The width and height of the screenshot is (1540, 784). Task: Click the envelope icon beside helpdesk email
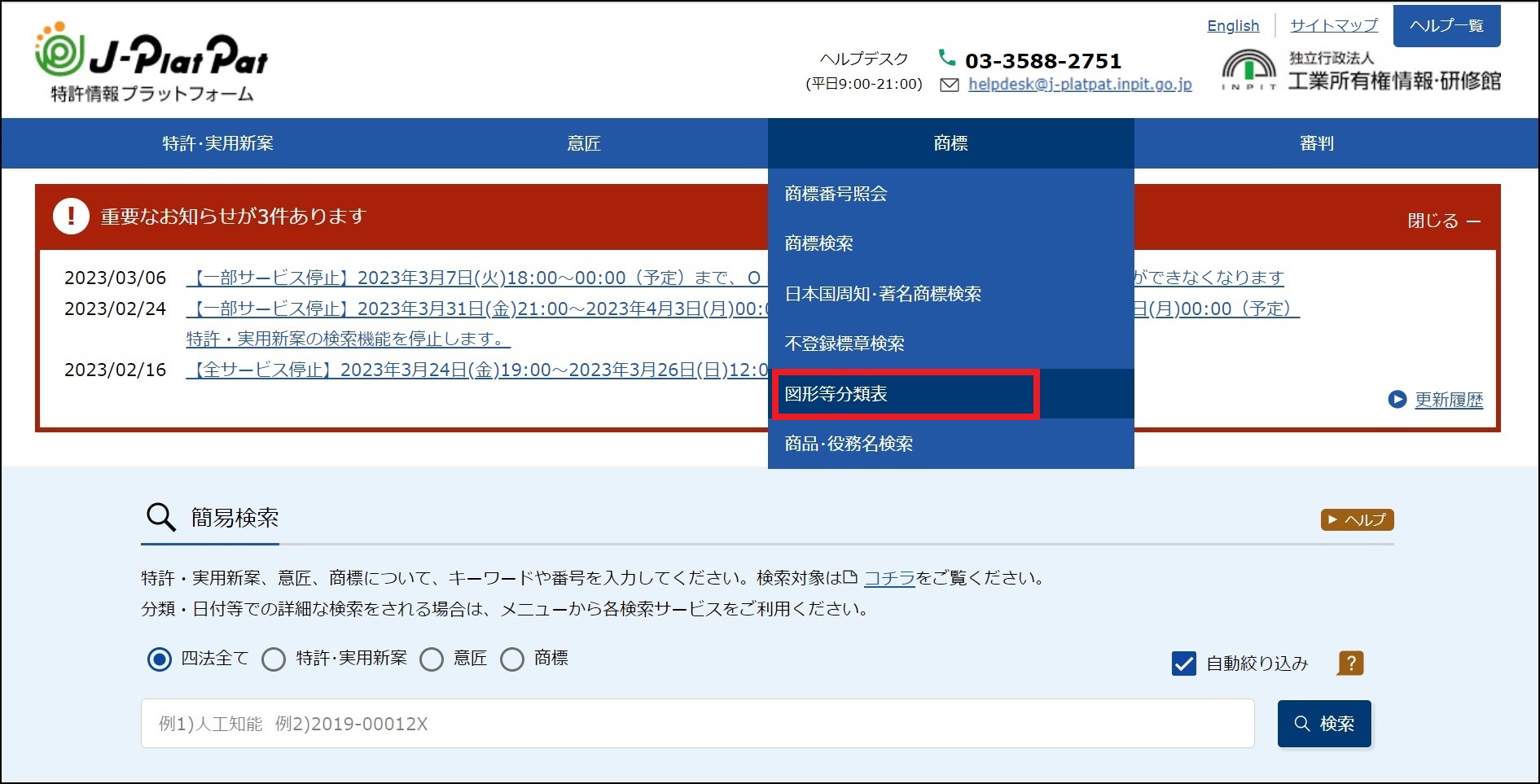click(949, 85)
